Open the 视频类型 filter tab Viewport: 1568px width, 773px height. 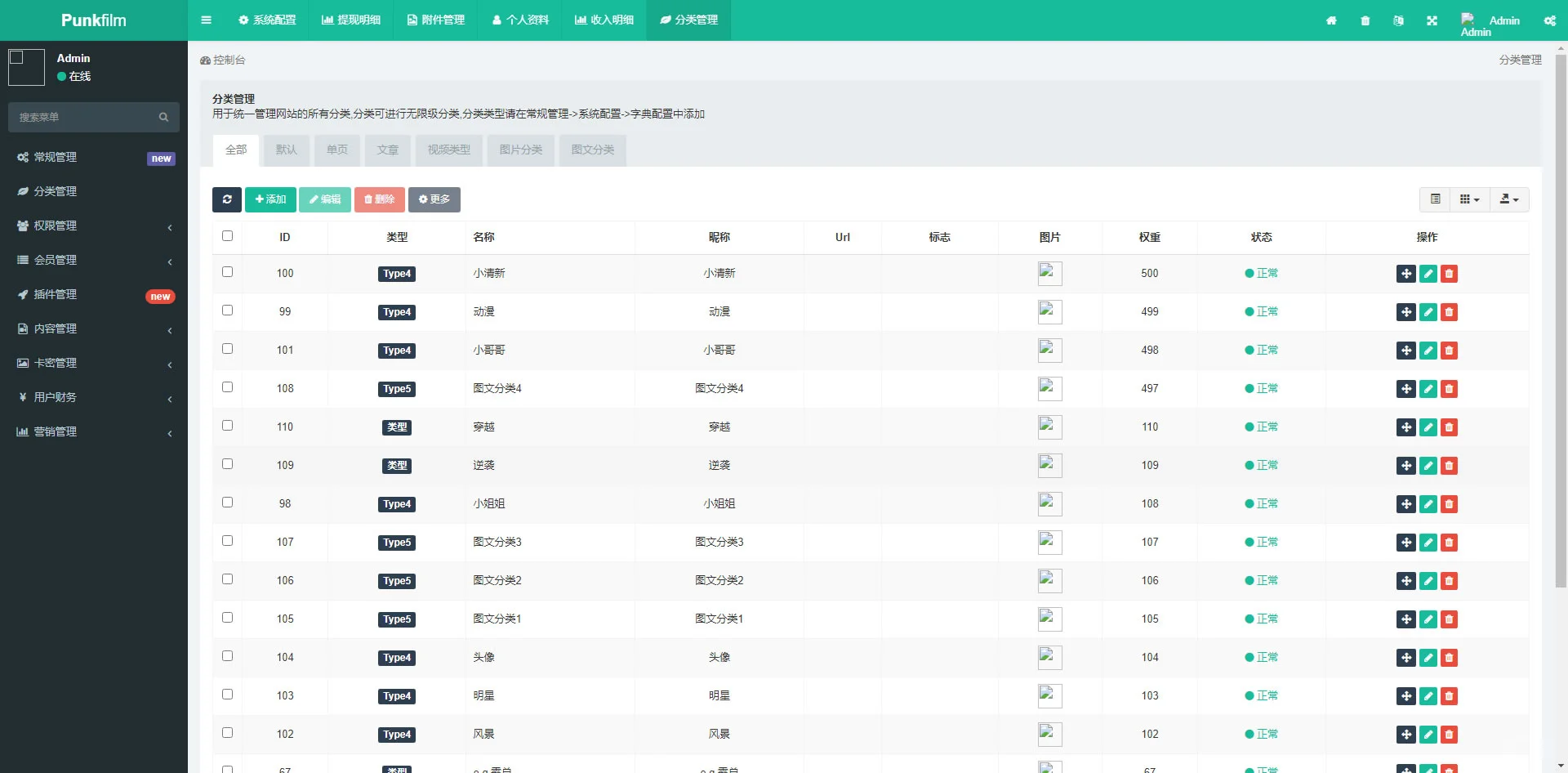[449, 150]
